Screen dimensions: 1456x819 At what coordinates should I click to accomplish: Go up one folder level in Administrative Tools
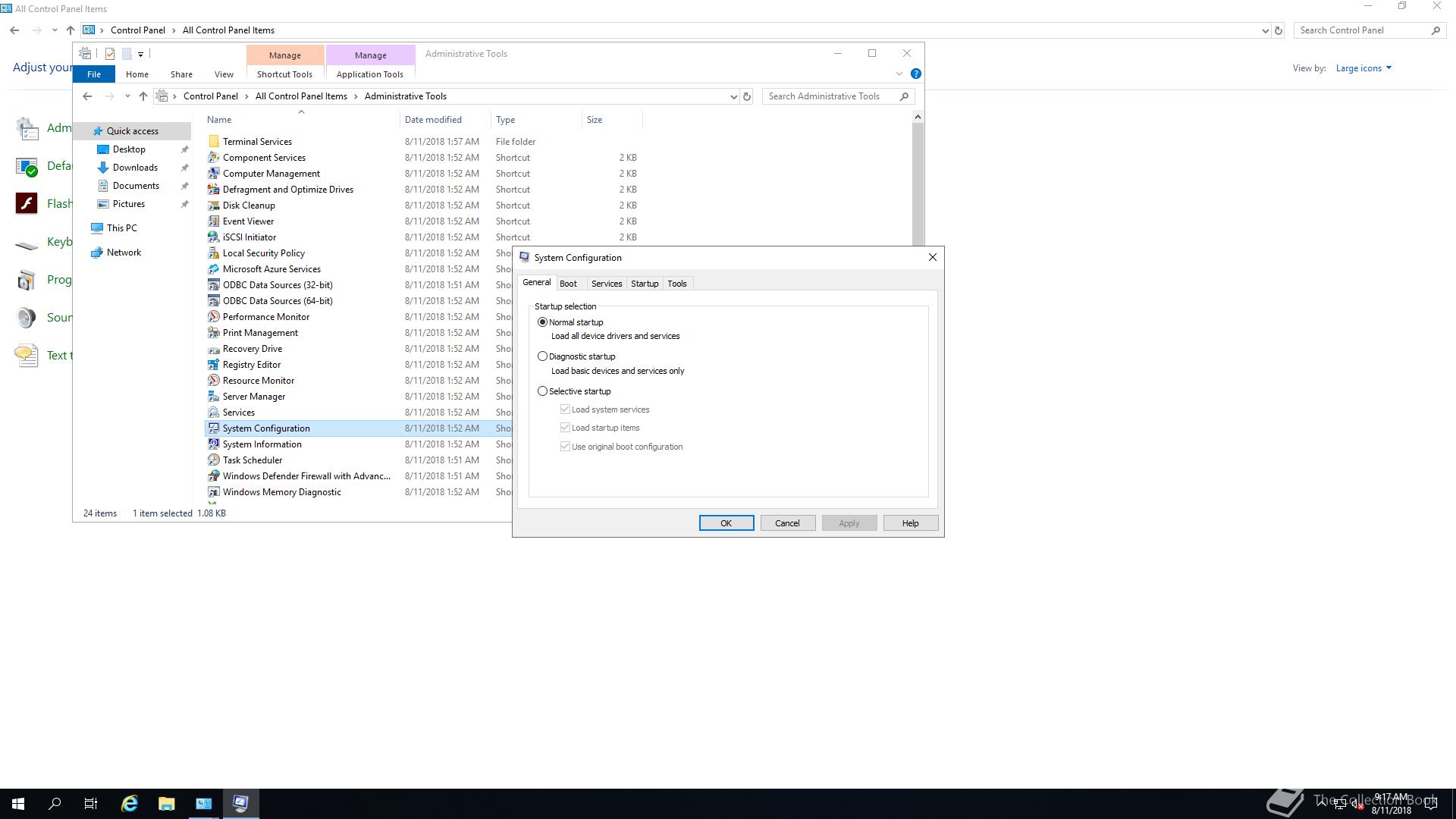tap(143, 96)
